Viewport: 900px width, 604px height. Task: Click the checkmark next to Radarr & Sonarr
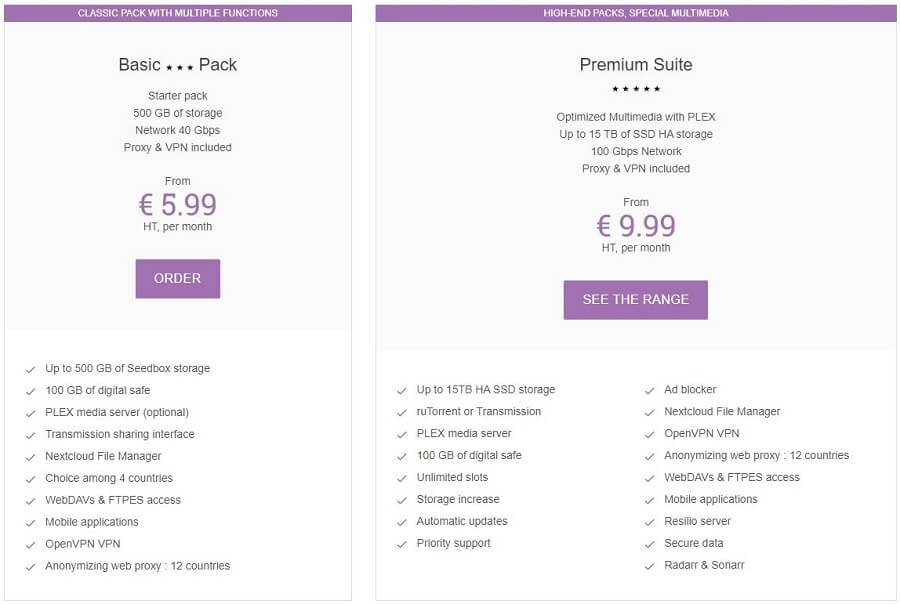[x=649, y=566]
